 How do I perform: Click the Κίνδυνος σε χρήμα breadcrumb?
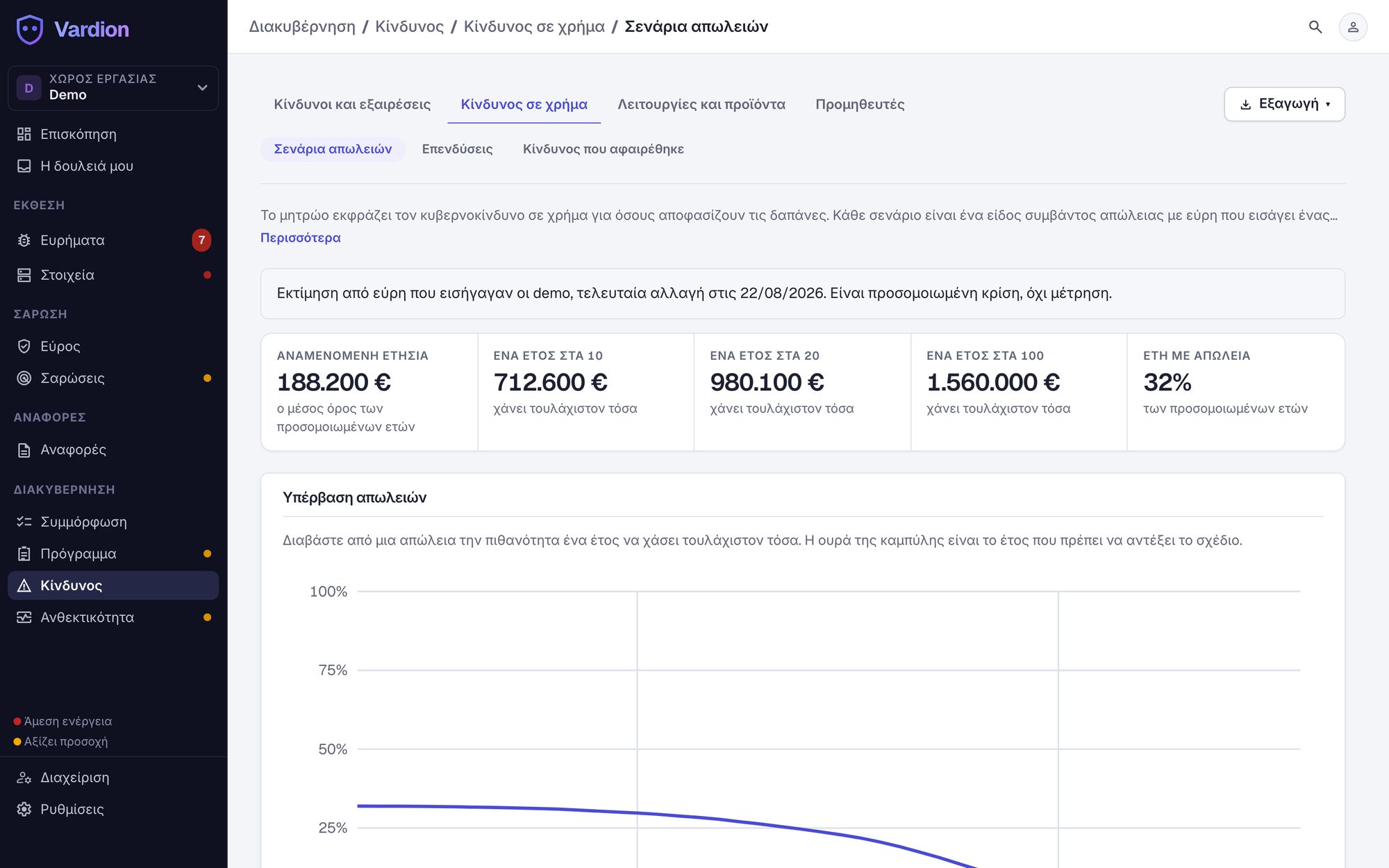pyautogui.click(x=534, y=26)
